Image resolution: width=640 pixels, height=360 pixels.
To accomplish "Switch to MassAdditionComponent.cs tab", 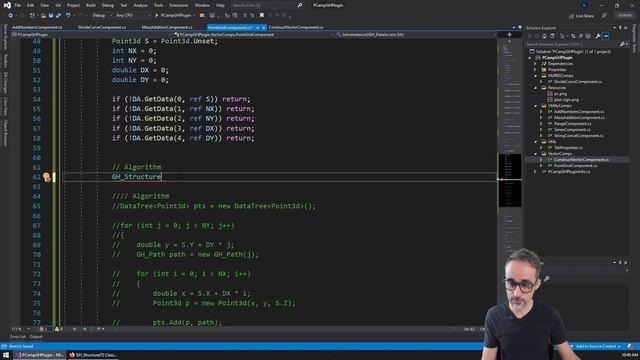I will click(x=167, y=27).
